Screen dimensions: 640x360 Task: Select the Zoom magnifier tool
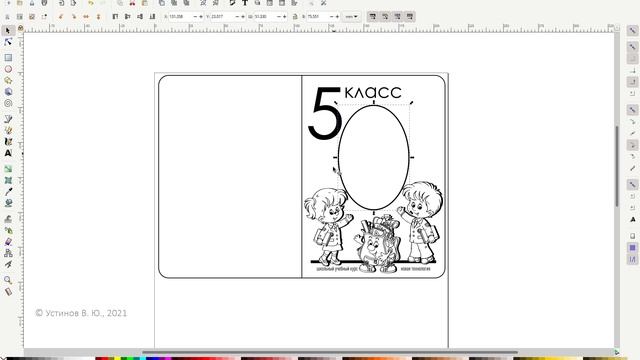click(8, 280)
